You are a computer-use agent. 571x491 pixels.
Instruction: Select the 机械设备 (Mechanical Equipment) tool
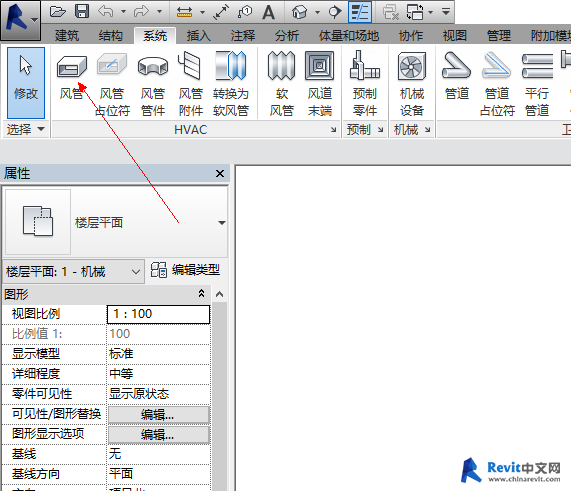pos(412,84)
